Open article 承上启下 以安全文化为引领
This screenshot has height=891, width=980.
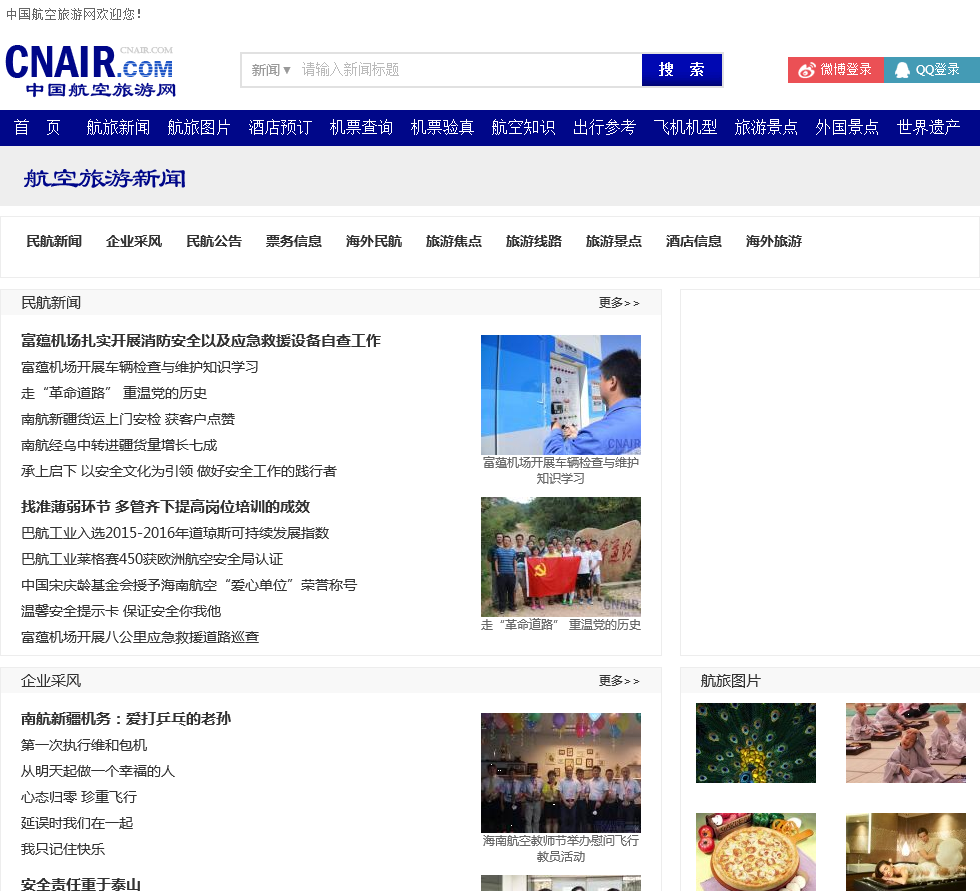click(x=179, y=471)
